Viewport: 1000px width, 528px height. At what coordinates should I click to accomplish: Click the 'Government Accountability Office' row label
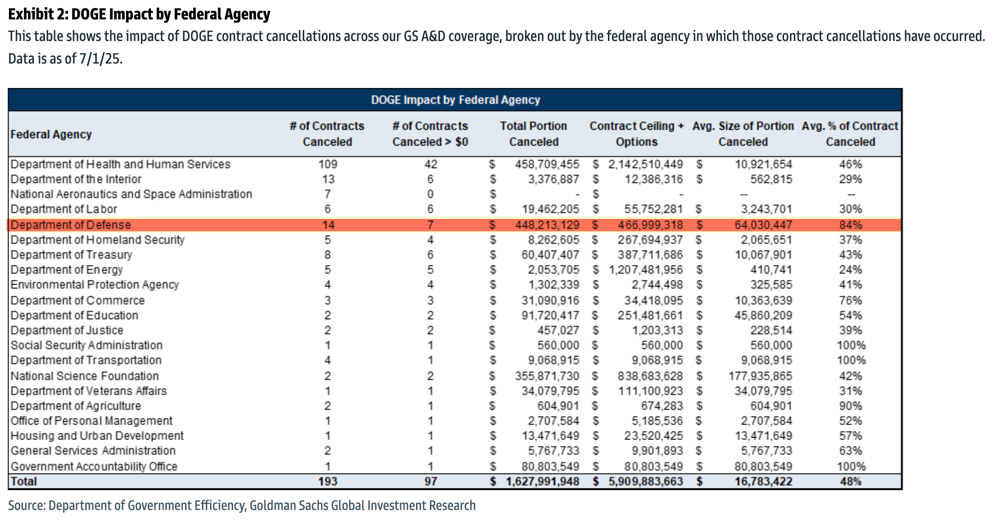[94, 466]
